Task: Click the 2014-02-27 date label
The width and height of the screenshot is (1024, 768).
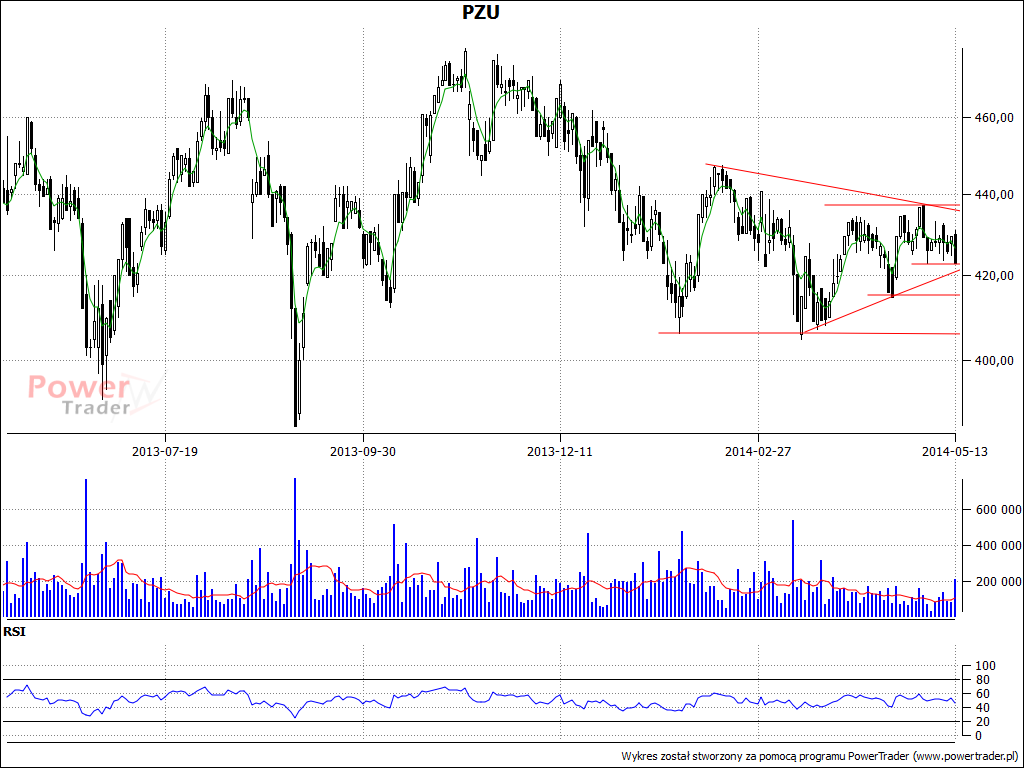Action: [758, 451]
